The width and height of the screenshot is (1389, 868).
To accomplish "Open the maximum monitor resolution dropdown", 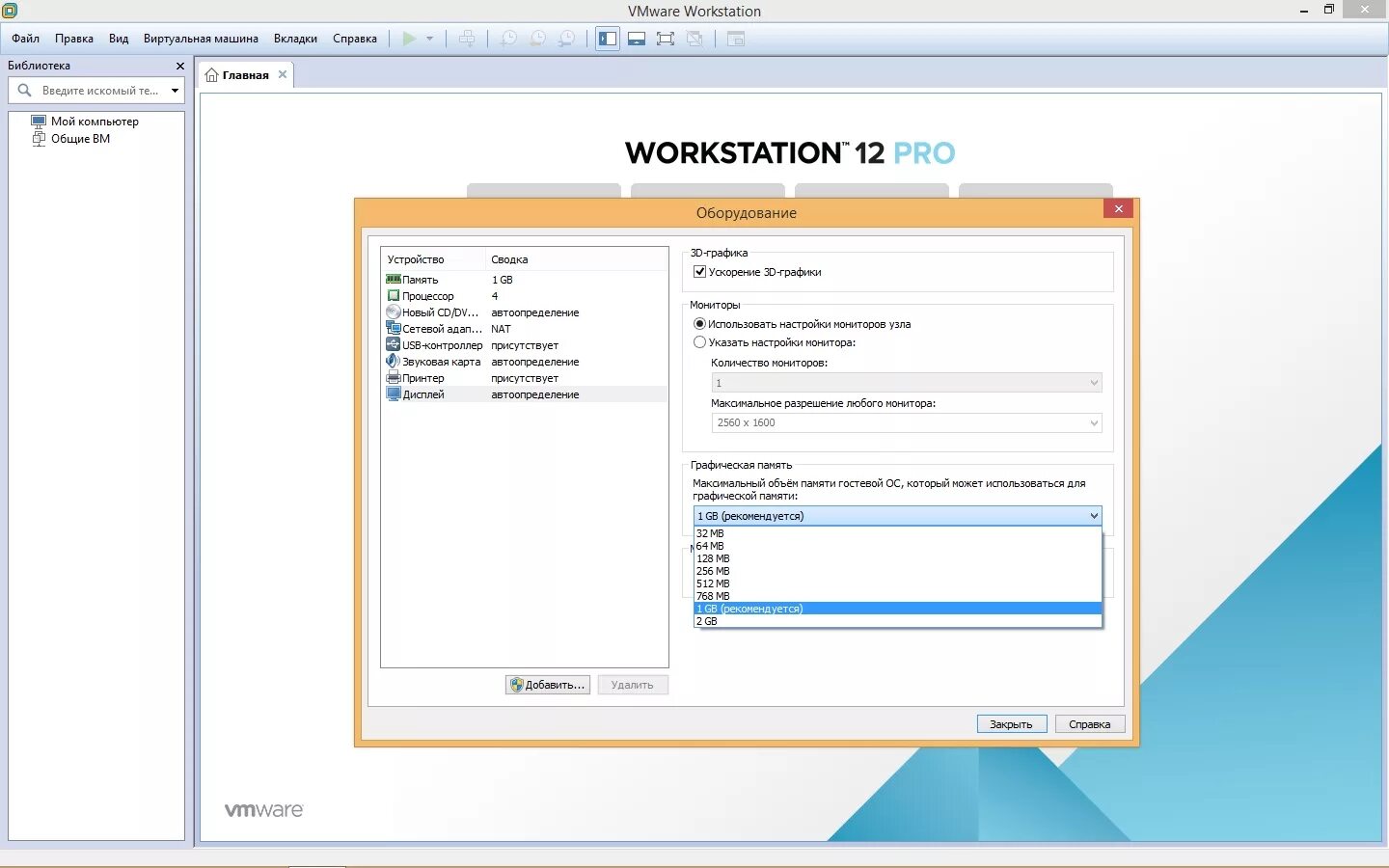I will (x=1093, y=422).
